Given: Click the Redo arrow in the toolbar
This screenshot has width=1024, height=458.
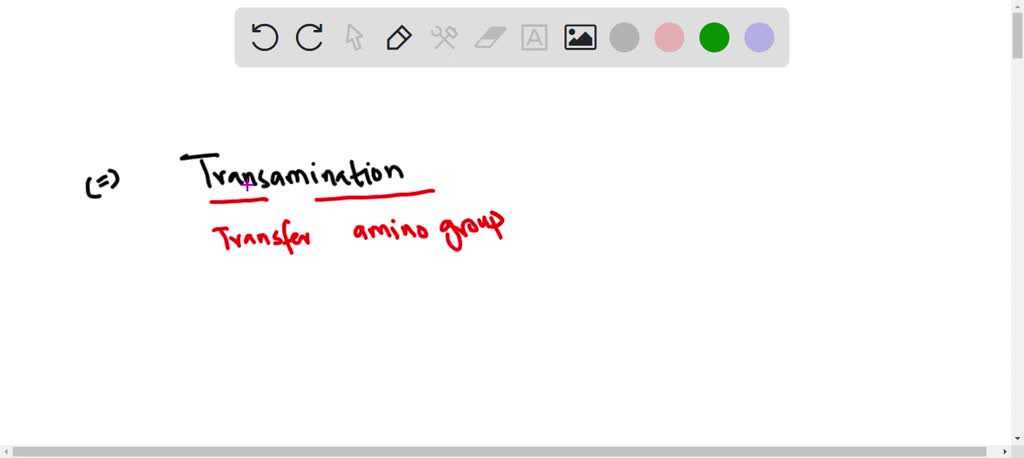Looking at the screenshot, I should pyautogui.click(x=309, y=38).
